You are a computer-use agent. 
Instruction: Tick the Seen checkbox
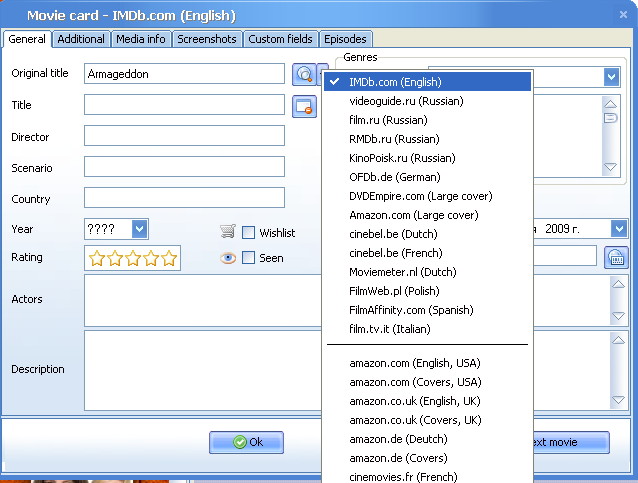[248, 258]
